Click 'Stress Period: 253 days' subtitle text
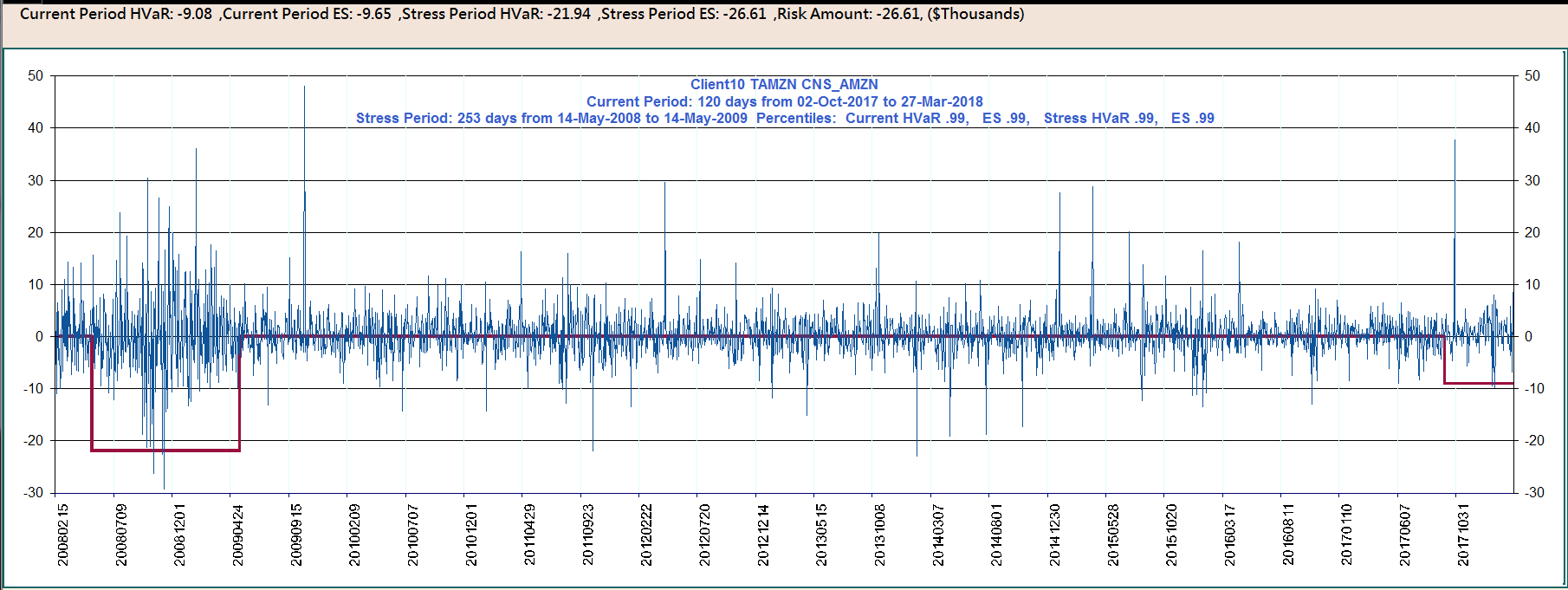1568x590 pixels. (552, 118)
